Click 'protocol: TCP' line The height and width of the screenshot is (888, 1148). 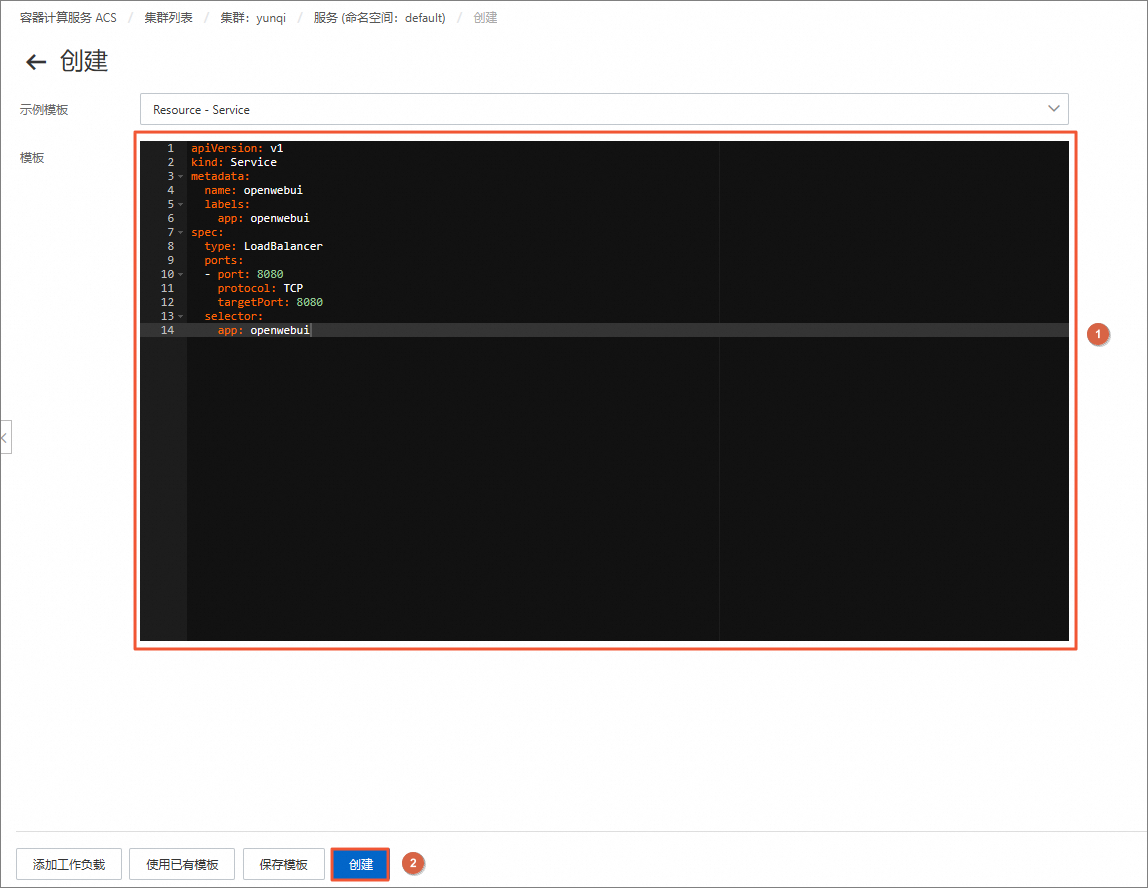pos(260,288)
